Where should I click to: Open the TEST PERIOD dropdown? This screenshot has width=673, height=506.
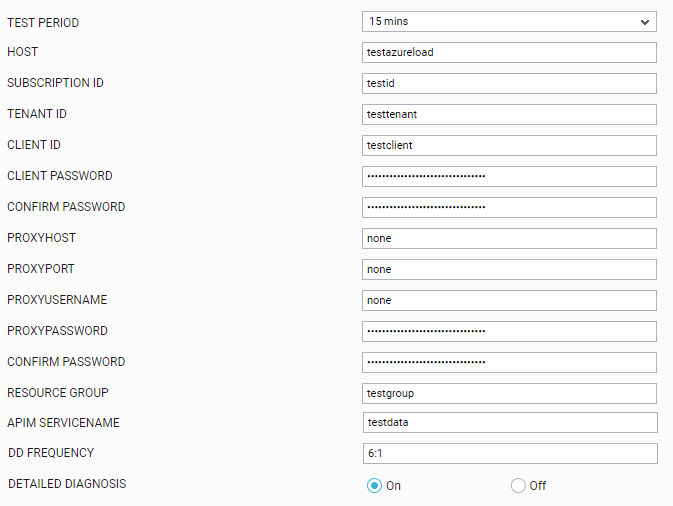click(509, 21)
